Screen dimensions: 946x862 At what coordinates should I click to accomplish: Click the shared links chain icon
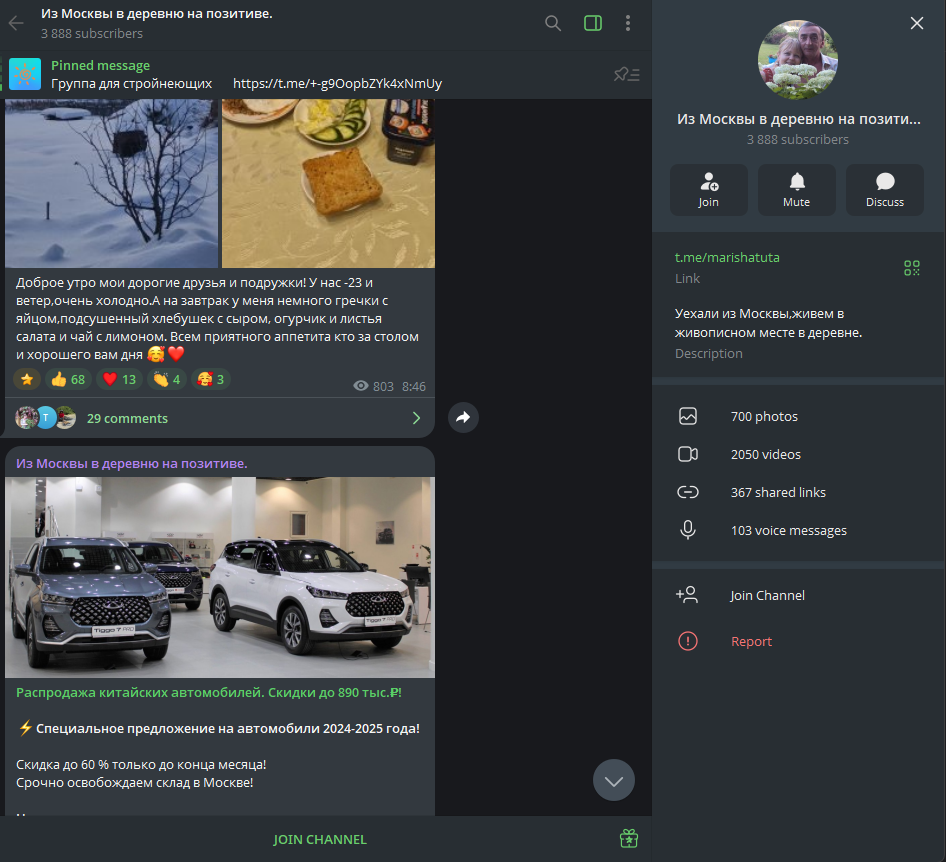pyautogui.click(x=688, y=492)
